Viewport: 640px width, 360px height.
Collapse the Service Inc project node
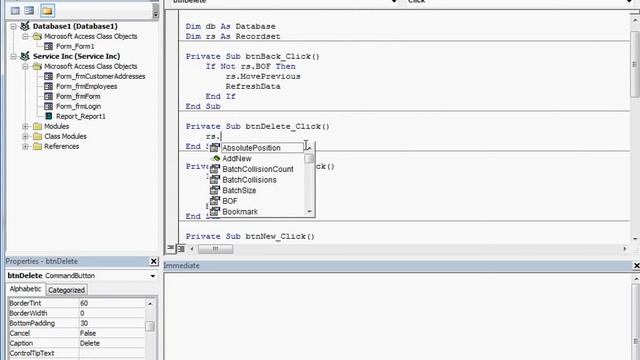(13, 56)
